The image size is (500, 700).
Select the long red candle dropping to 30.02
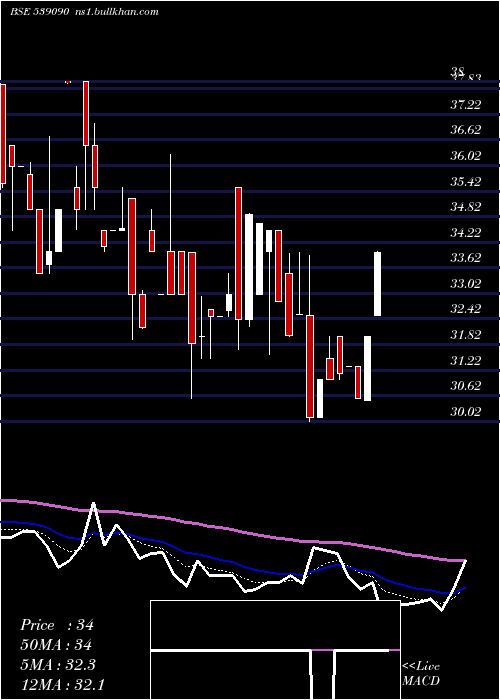[310, 366]
